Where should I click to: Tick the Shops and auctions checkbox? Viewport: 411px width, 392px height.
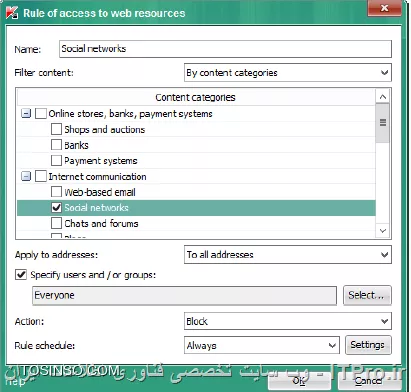coord(56,129)
